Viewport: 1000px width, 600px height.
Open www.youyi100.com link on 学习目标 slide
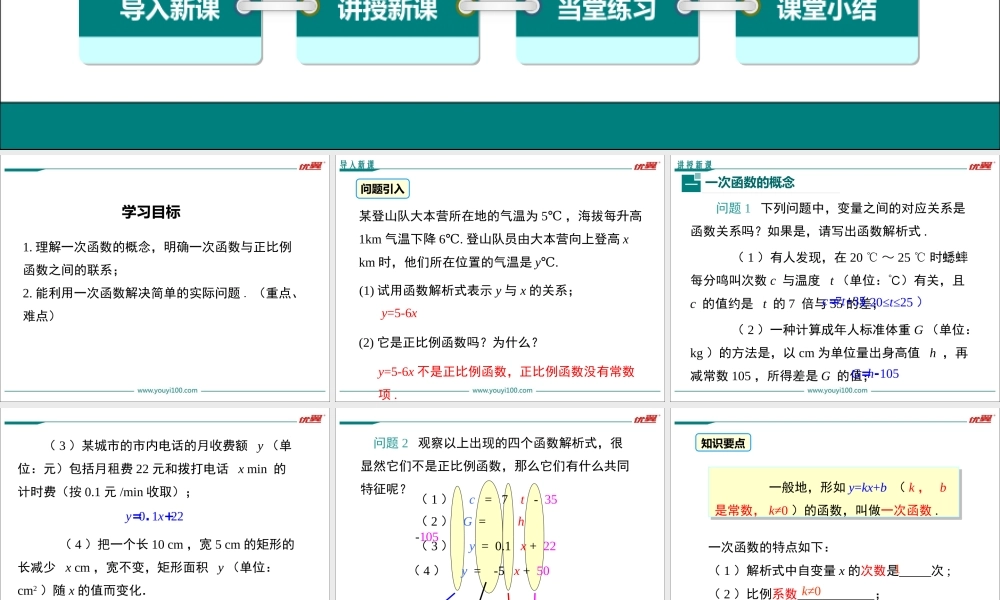(x=166, y=391)
